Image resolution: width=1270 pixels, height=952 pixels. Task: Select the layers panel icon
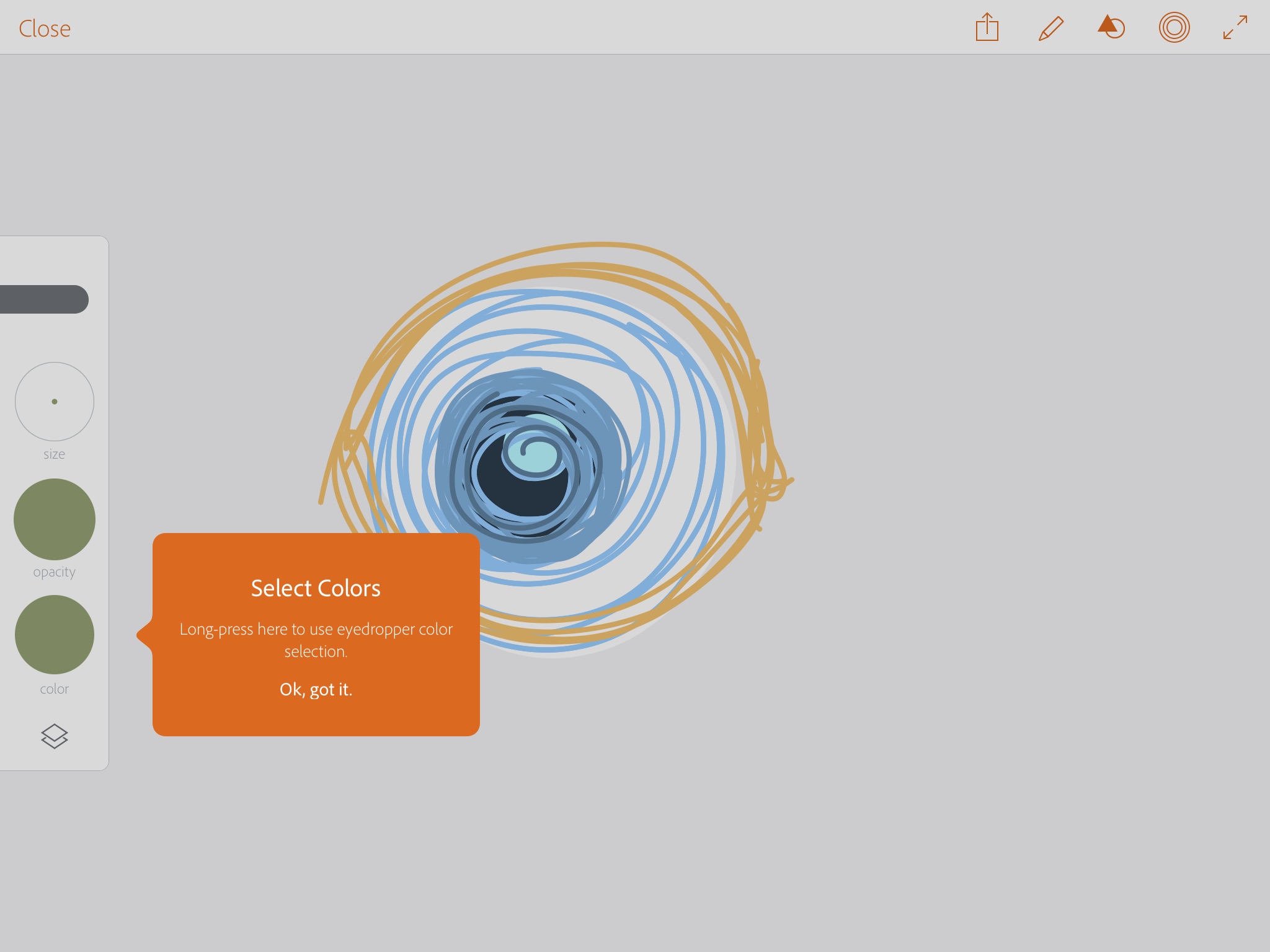pyautogui.click(x=54, y=737)
